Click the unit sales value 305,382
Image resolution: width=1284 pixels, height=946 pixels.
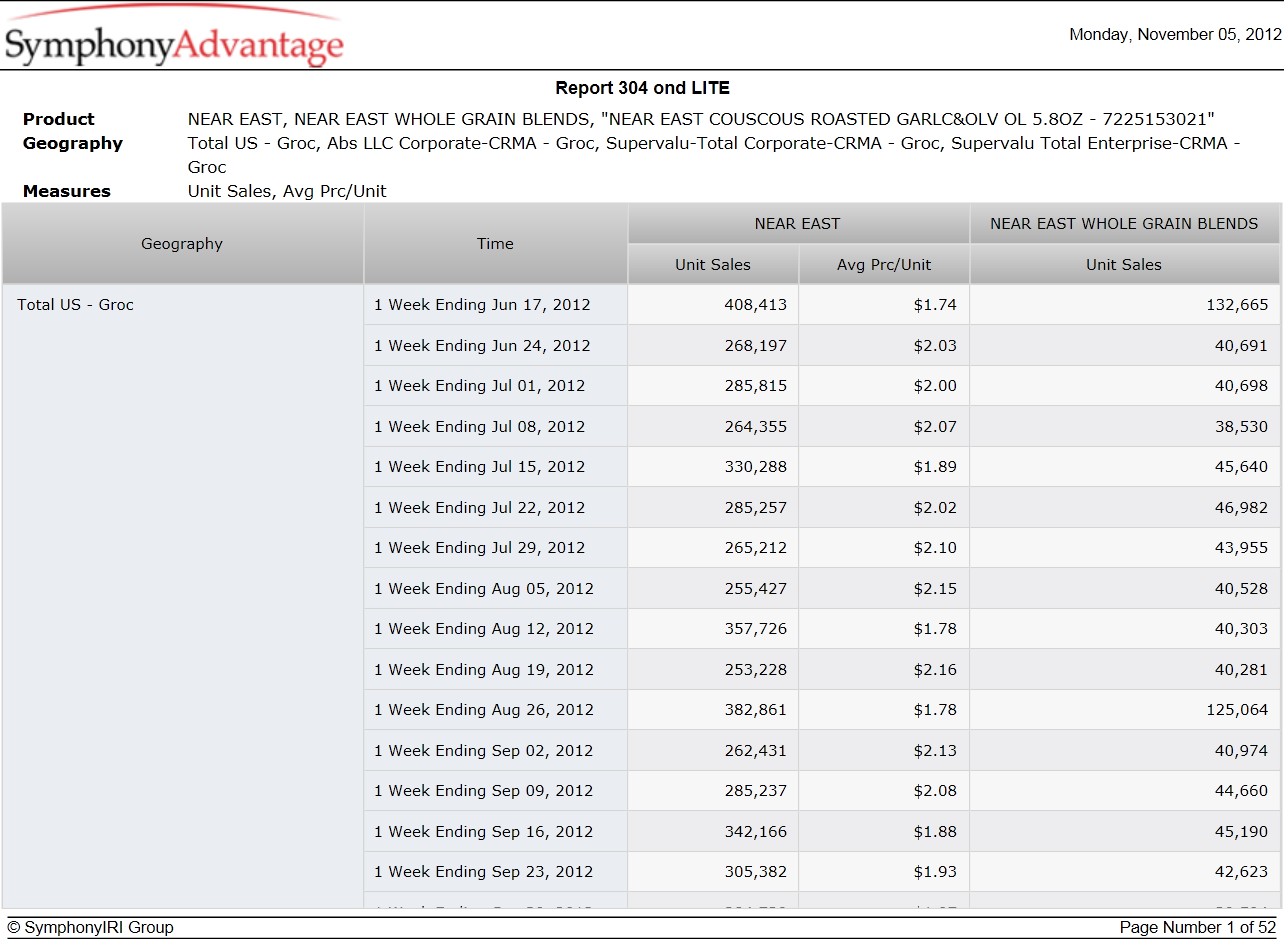(756, 872)
